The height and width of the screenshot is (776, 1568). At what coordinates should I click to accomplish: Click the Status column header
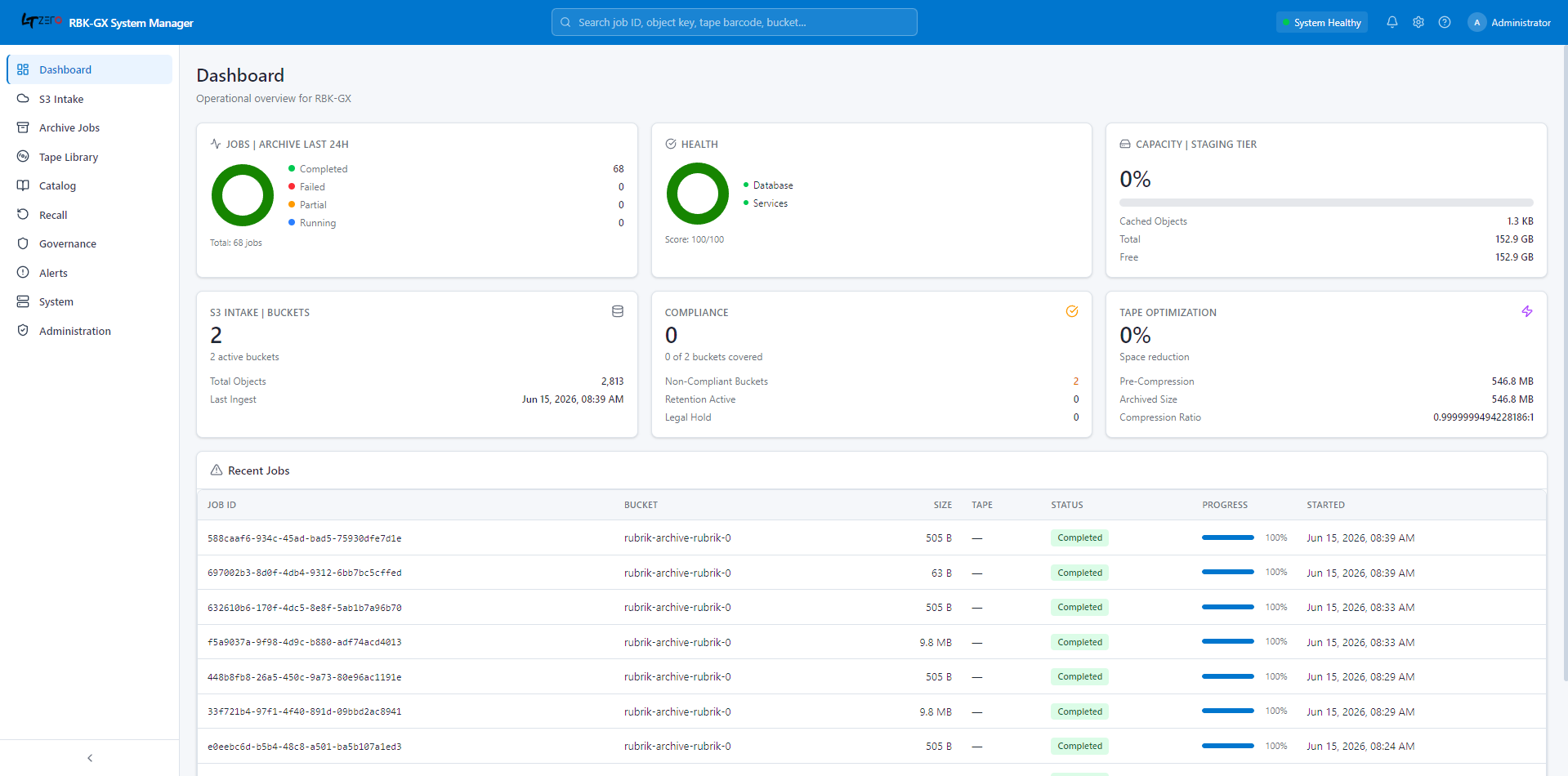(x=1067, y=505)
